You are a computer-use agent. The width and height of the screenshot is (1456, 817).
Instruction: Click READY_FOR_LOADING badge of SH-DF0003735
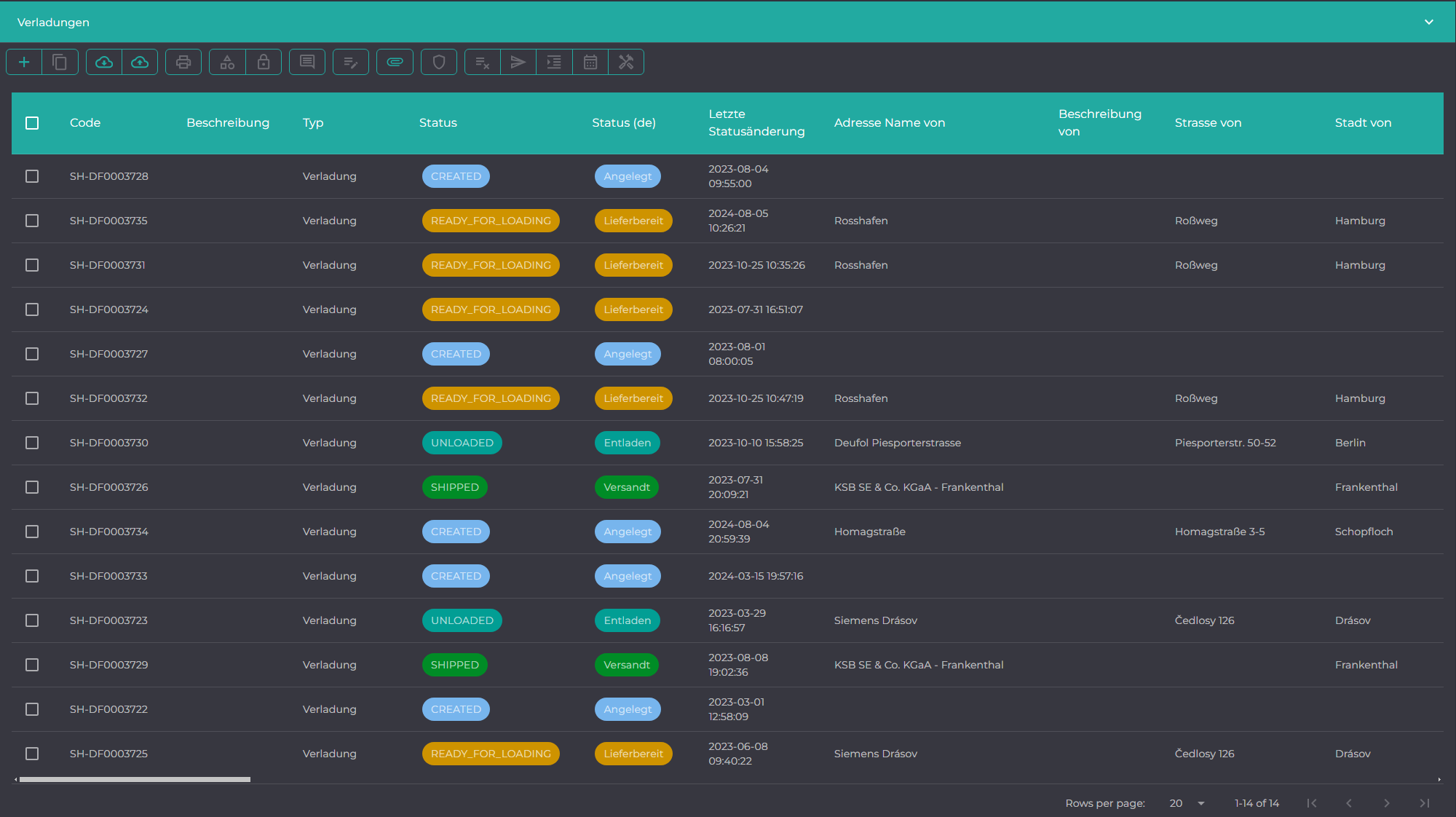point(491,221)
